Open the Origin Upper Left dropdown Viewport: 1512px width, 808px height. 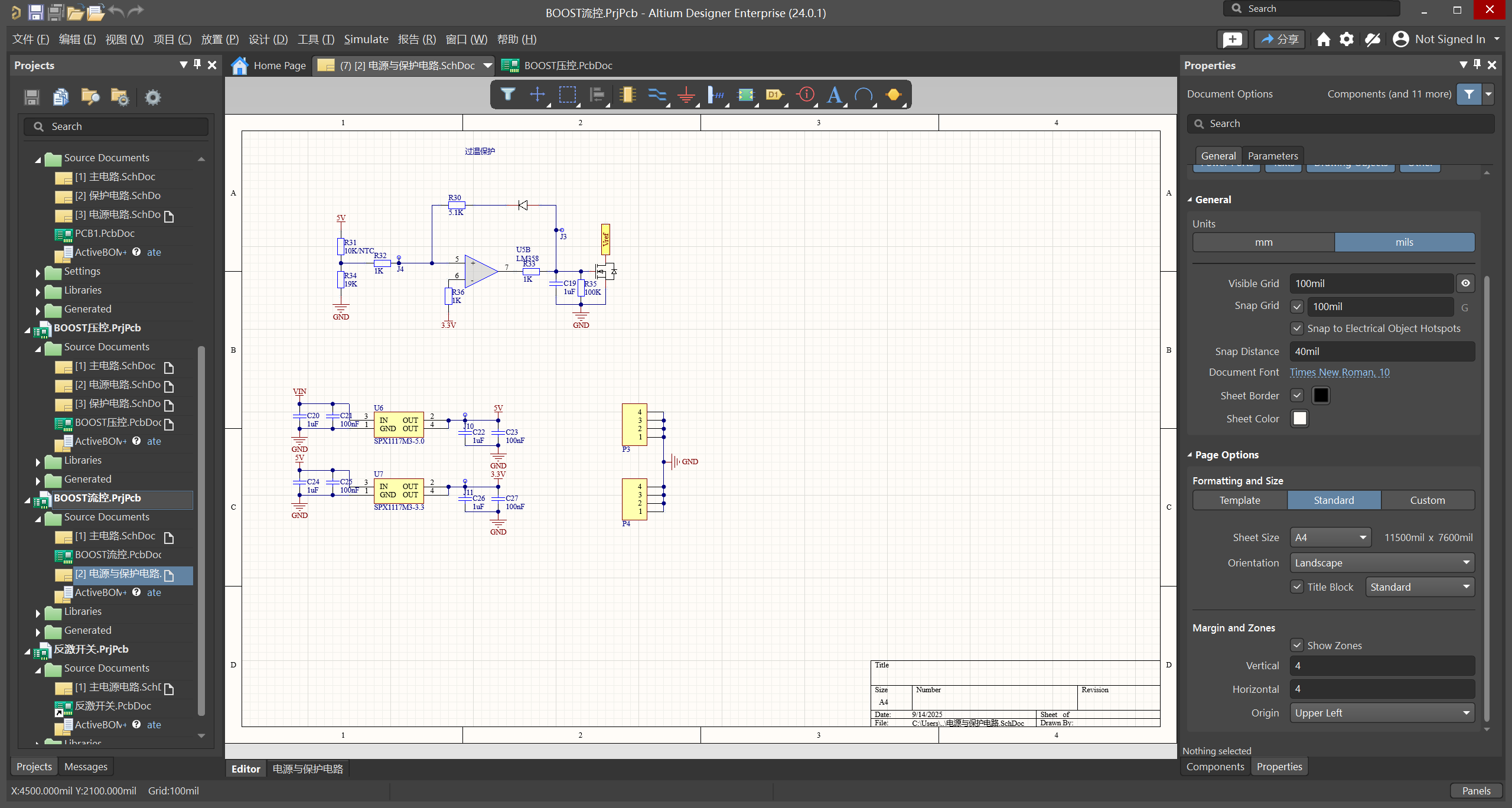click(x=1382, y=713)
